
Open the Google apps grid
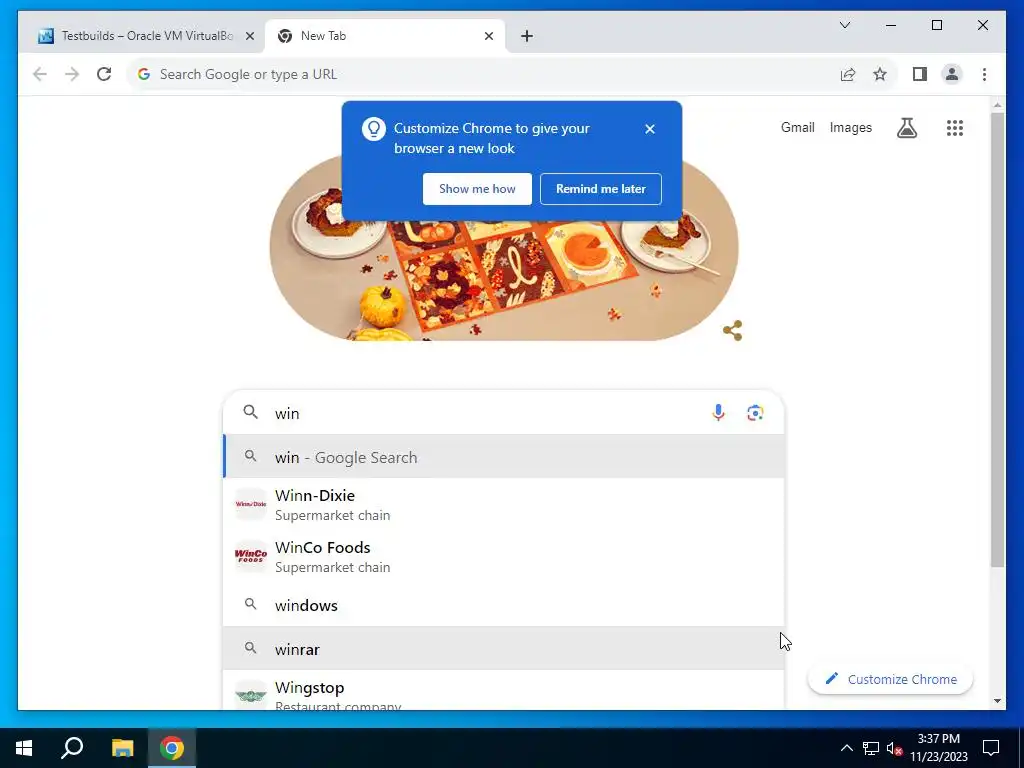click(955, 128)
